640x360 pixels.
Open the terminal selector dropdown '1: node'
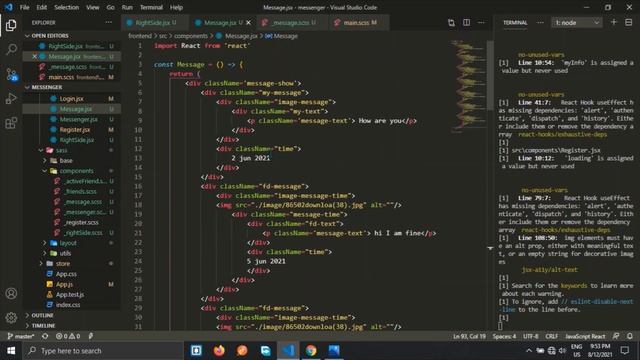point(576,22)
